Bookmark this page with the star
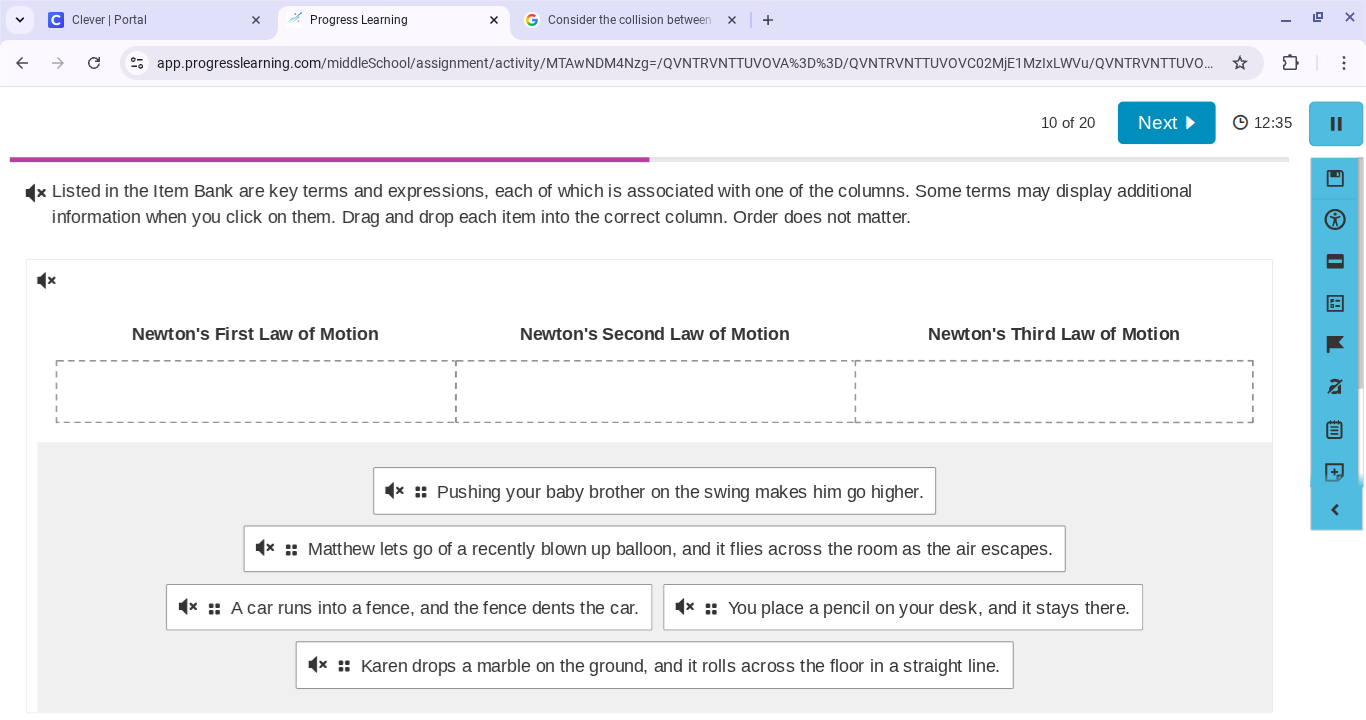Viewport: 1366px width, 720px height. (1240, 63)
